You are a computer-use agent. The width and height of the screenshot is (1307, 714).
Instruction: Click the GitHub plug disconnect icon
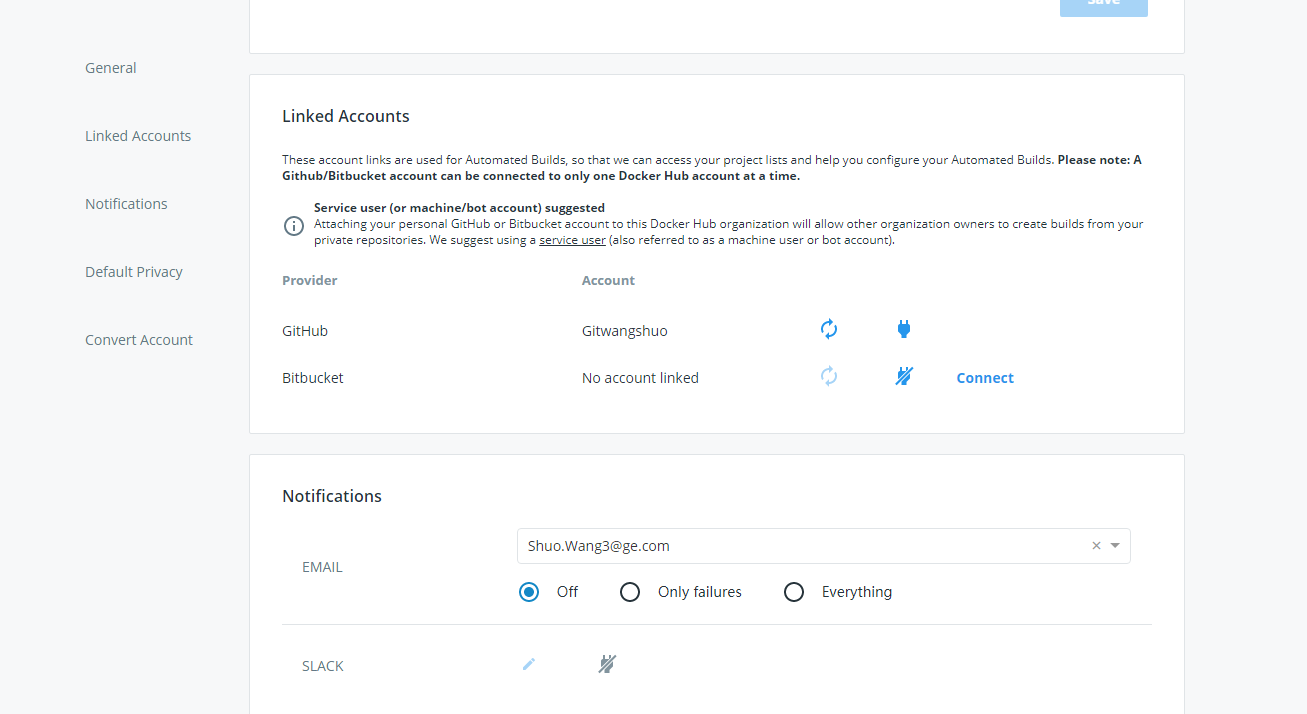coord(904,329)
